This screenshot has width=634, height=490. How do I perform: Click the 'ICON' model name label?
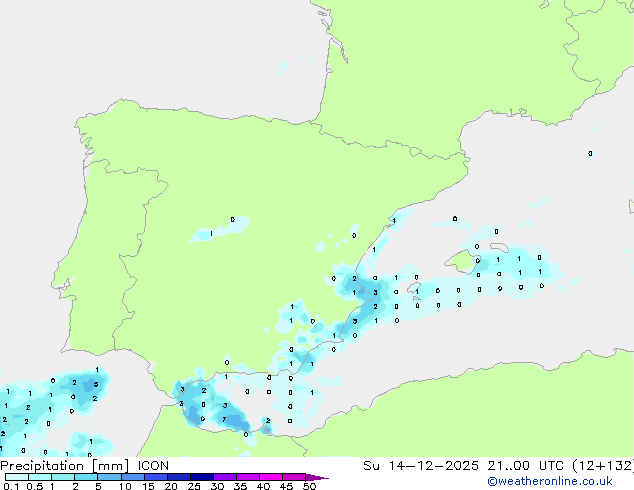(153, 466)
